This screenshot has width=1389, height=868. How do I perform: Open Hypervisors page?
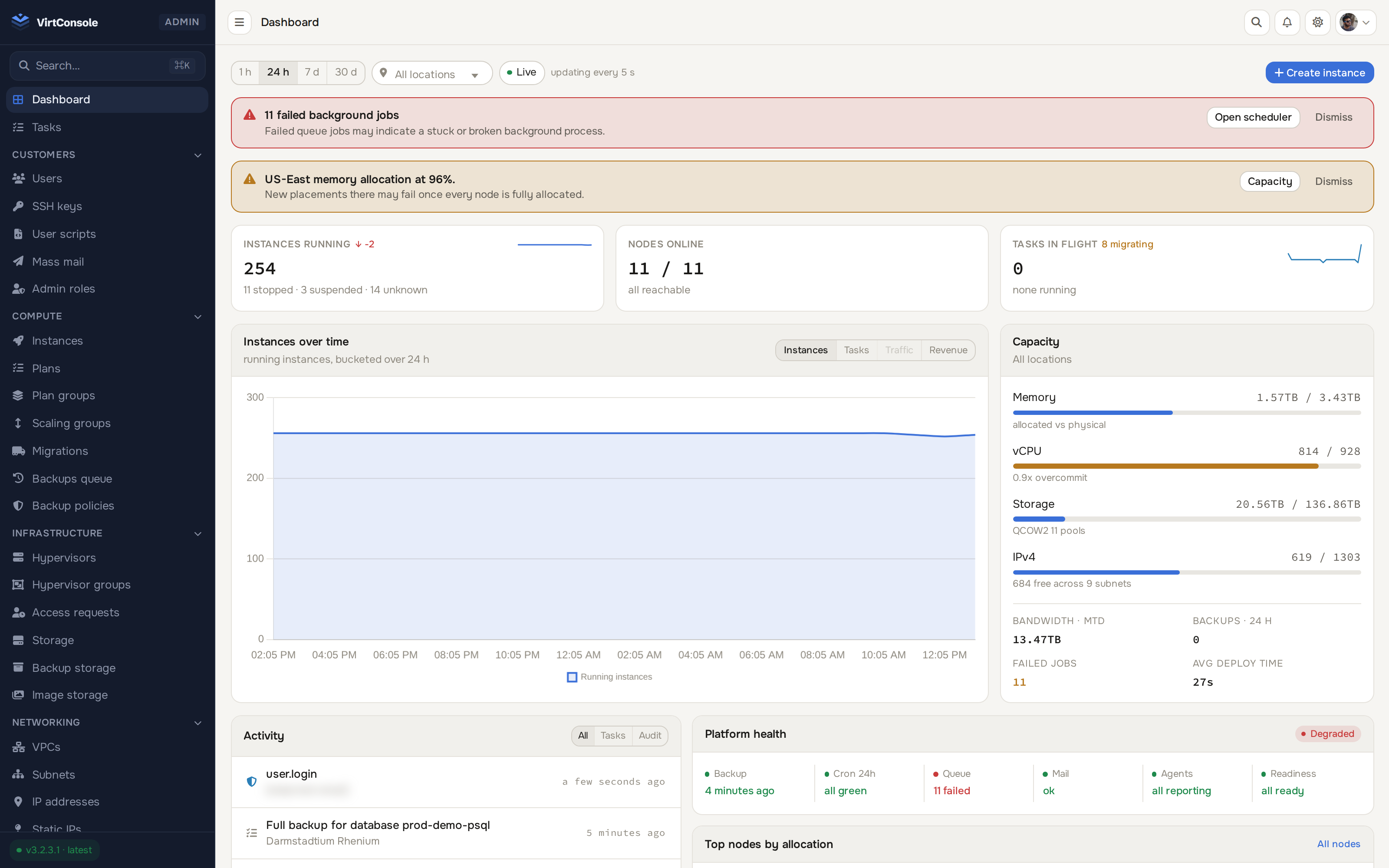(x=107, y=557)
